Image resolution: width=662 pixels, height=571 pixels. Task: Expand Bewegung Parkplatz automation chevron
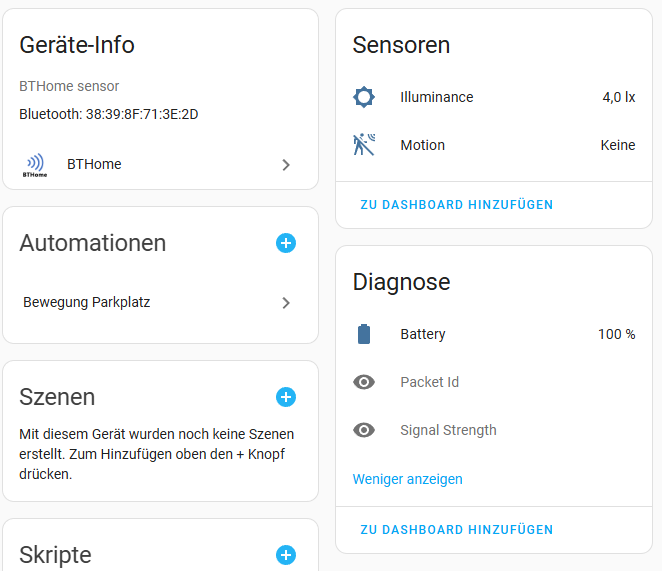click(x=286, y=302)
